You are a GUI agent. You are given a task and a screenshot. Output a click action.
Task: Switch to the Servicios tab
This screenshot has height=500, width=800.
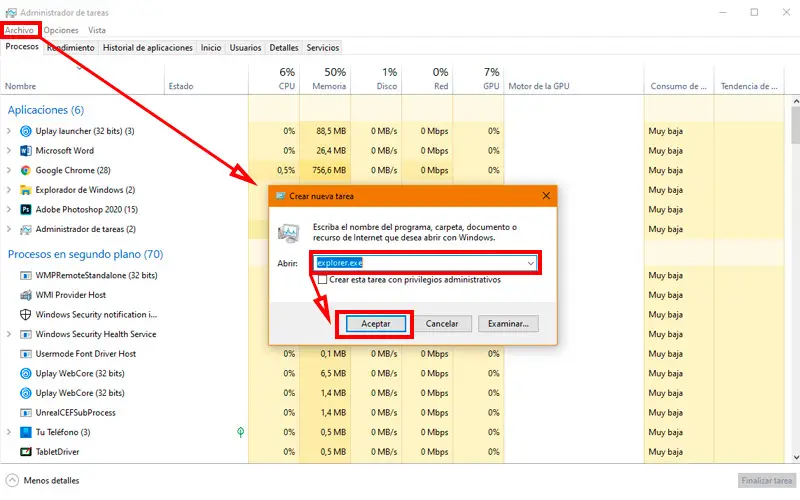coord(322,47)
